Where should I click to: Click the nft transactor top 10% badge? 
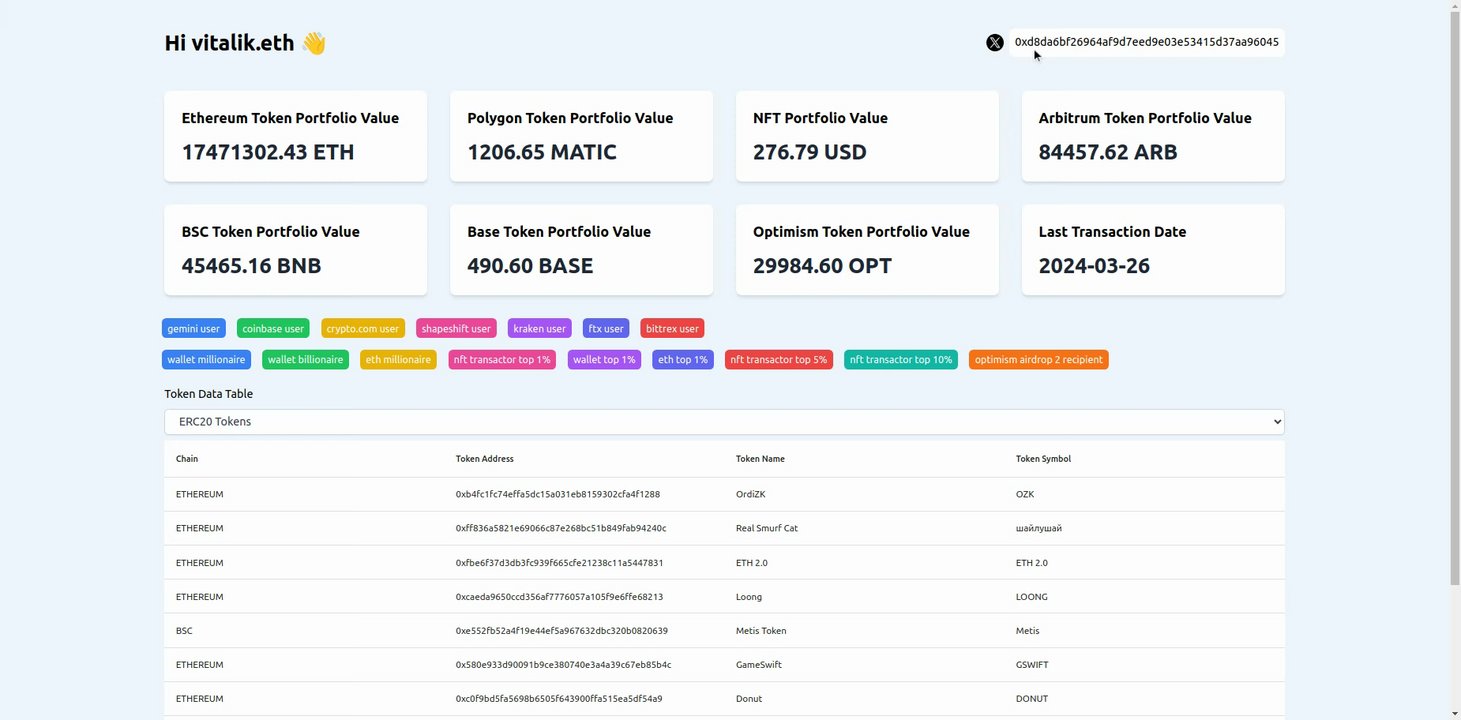pyautogui.click(x=901, y=360)
